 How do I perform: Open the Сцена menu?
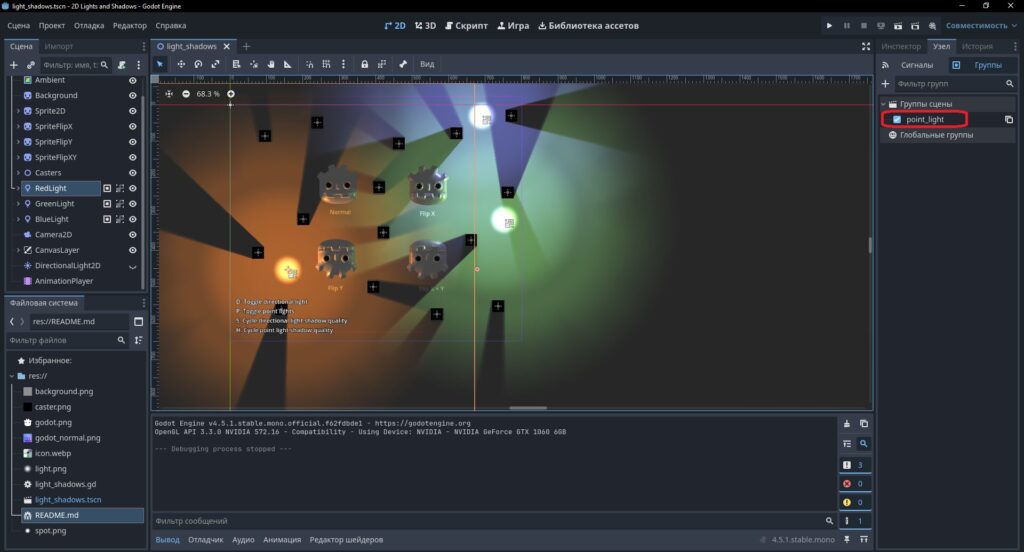click(x=18, y=25)
